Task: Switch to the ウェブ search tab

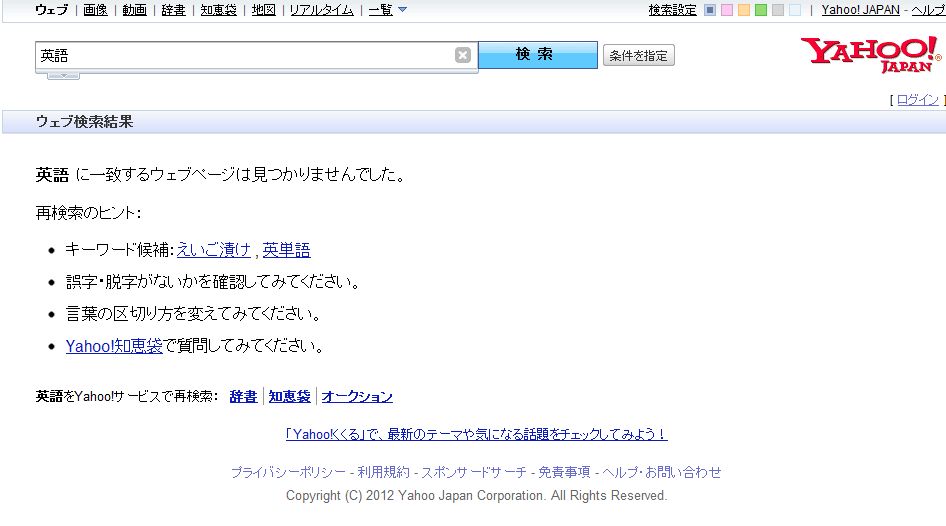Action: 52,10
